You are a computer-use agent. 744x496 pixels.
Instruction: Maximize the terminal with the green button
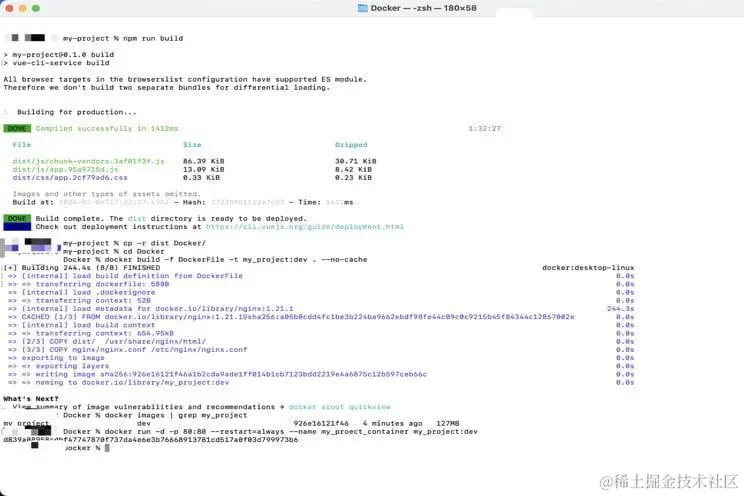pyautogui.click(x=36, y=8)
